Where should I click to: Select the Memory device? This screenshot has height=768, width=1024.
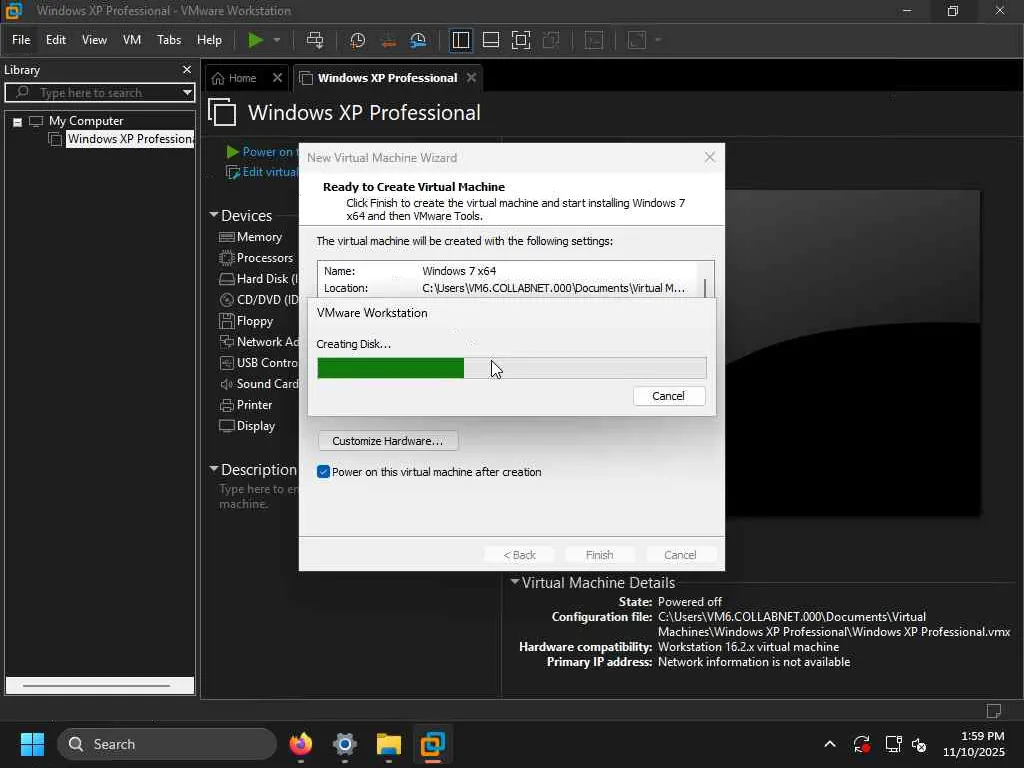pyautogui.click(x=251, y=237)
